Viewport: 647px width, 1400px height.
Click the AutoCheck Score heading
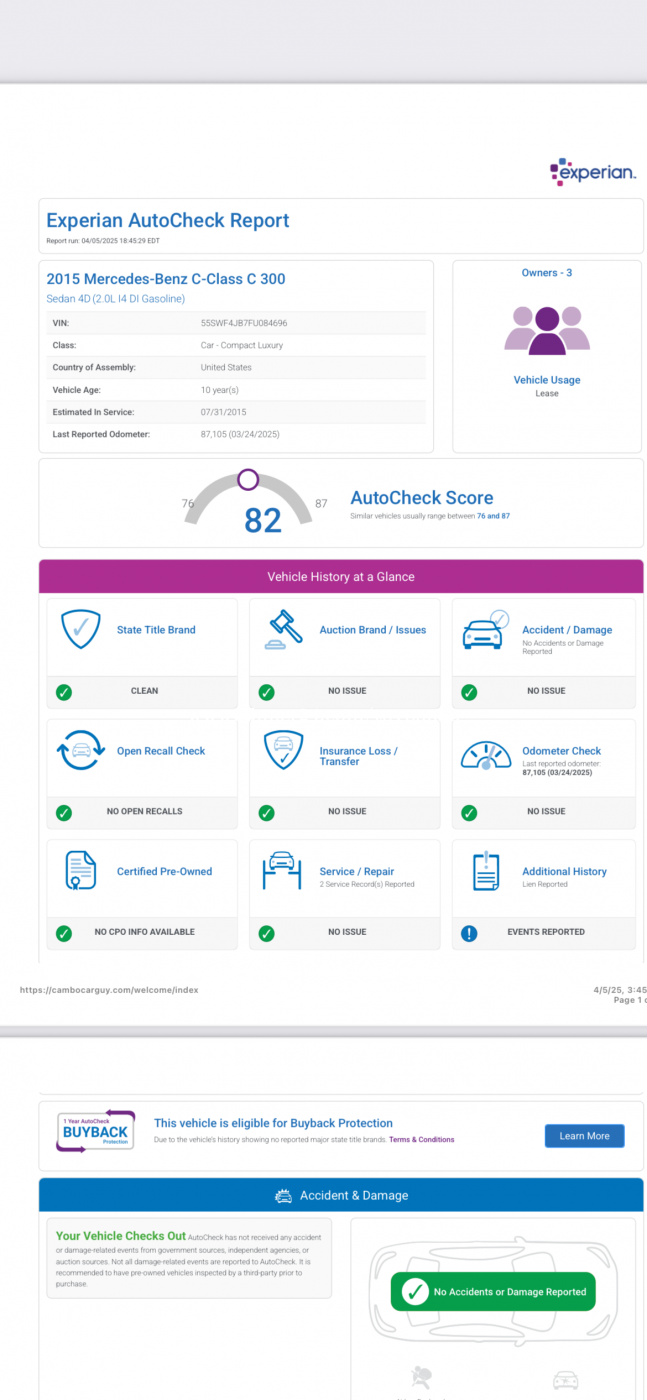click(422, 498)
